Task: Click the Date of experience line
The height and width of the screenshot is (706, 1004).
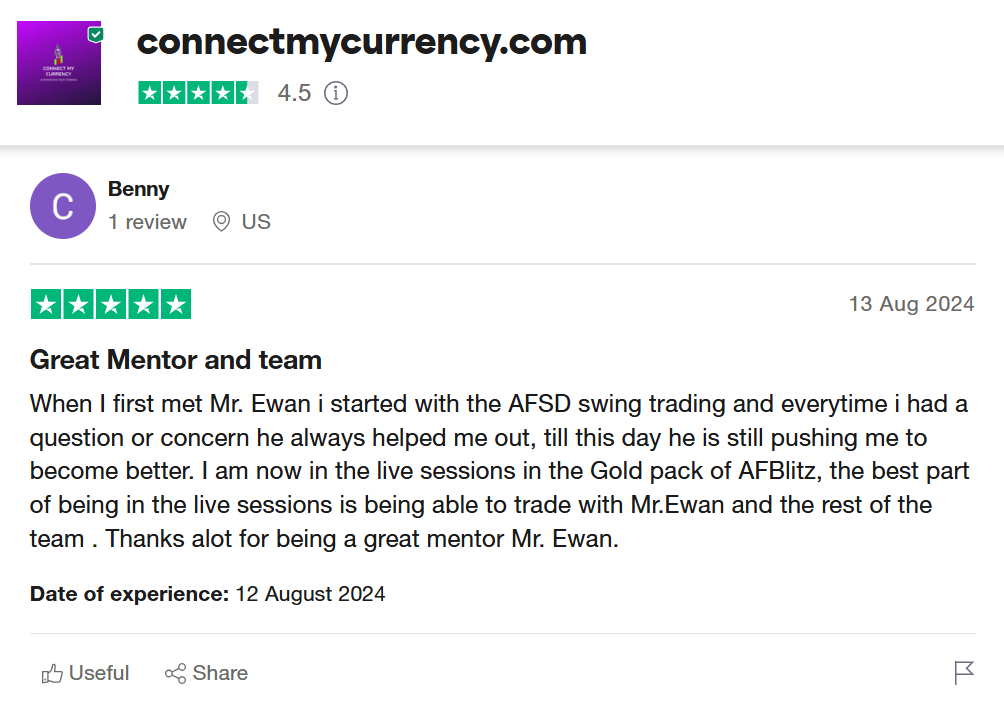Action: click(207, 594)
